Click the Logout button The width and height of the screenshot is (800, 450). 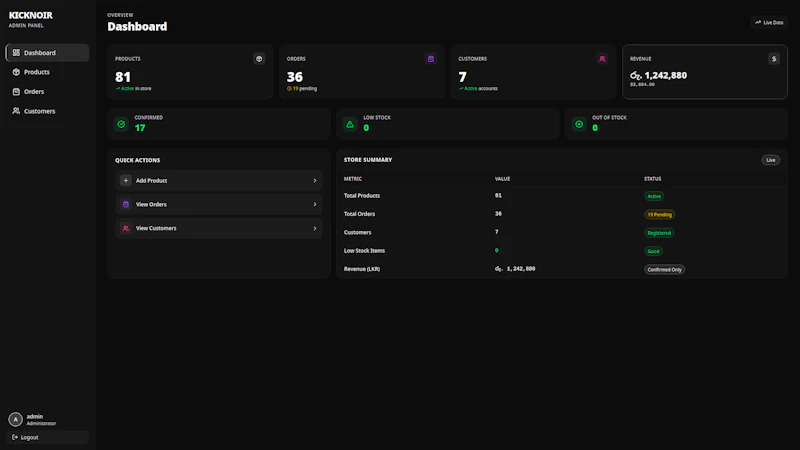pos(47,437)
